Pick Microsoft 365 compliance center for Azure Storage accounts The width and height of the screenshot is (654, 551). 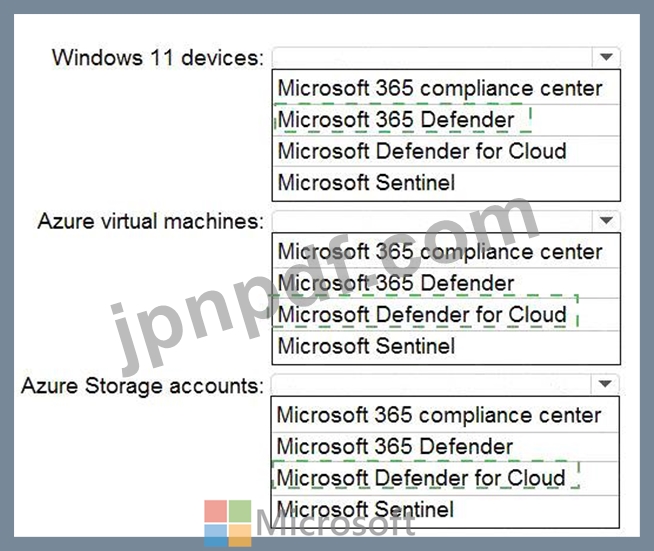[x=445, y=415]
